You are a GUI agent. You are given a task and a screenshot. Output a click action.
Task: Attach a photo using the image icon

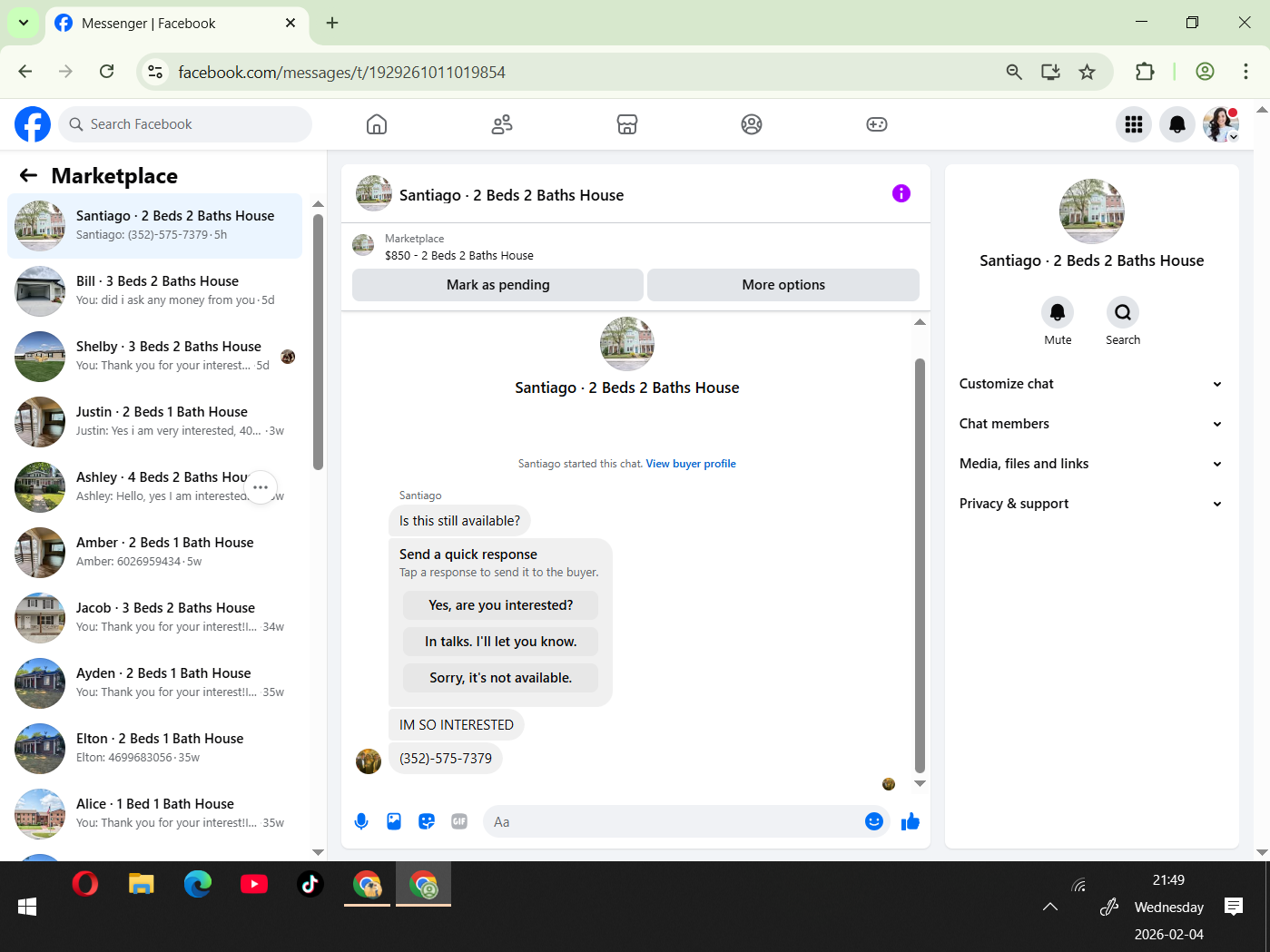coord(394,821)
